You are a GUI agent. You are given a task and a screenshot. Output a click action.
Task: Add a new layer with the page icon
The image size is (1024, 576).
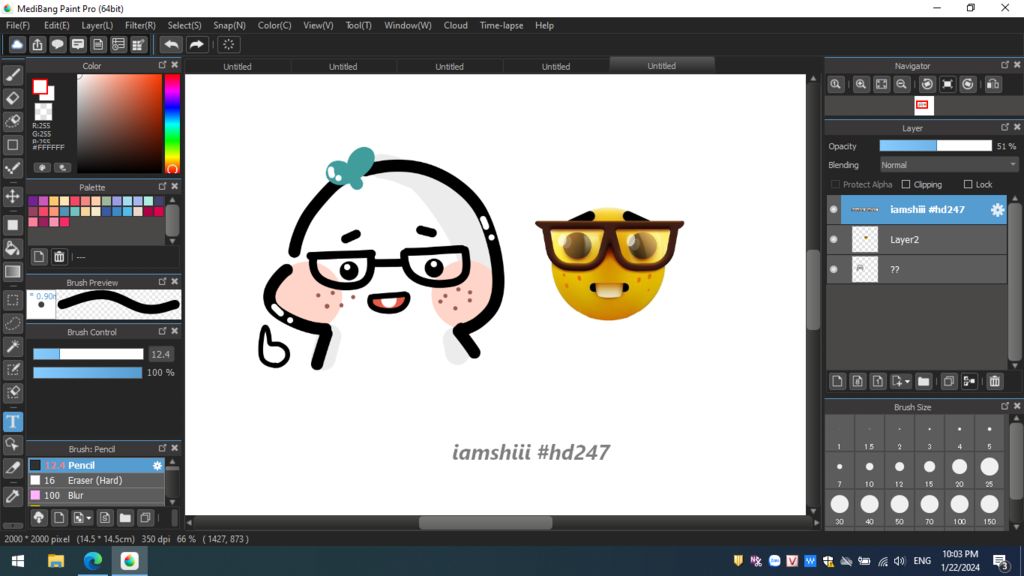[x=837, y=381]
